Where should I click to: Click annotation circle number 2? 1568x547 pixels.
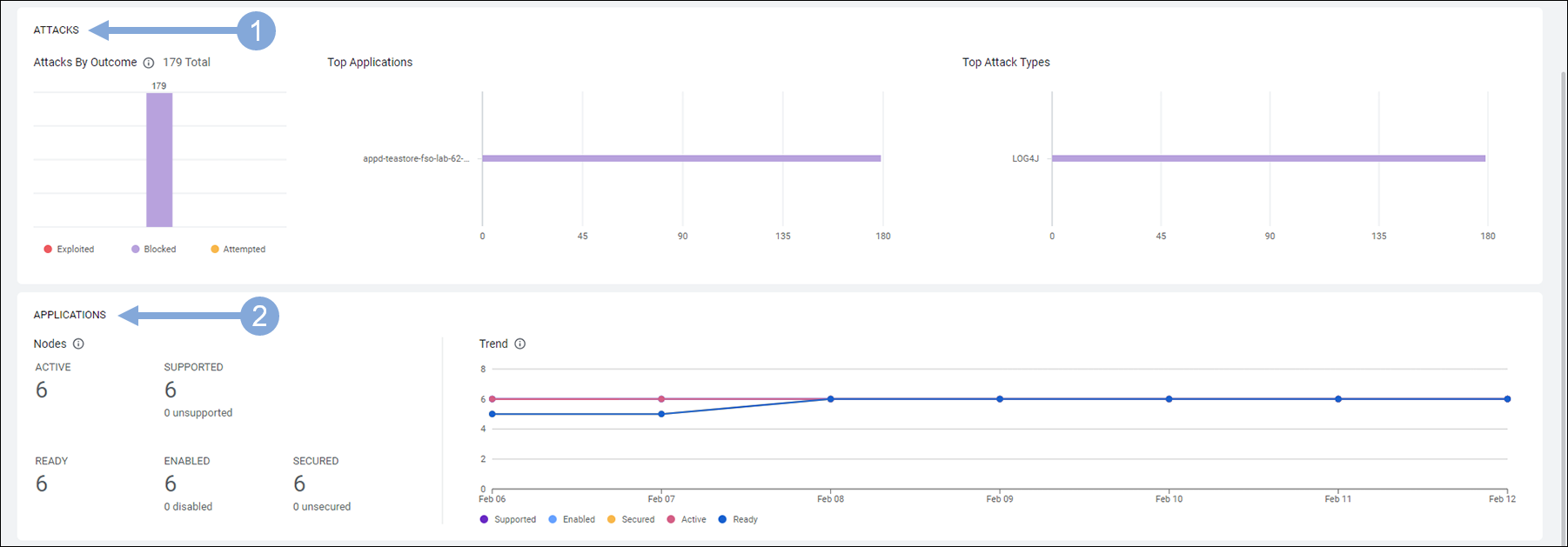click(259, 316)
